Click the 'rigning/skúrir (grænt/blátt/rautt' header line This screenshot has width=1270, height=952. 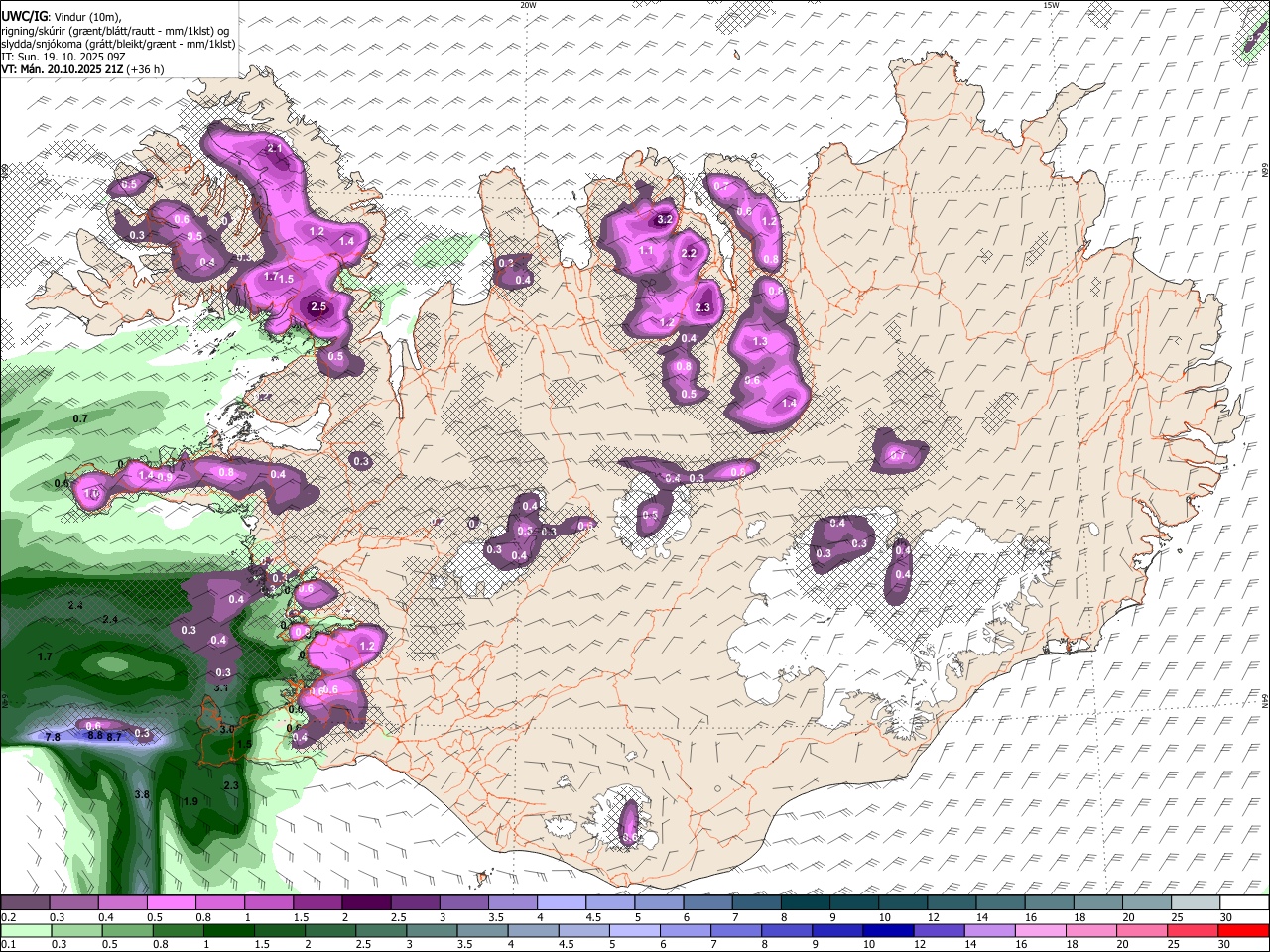[115, 31]
